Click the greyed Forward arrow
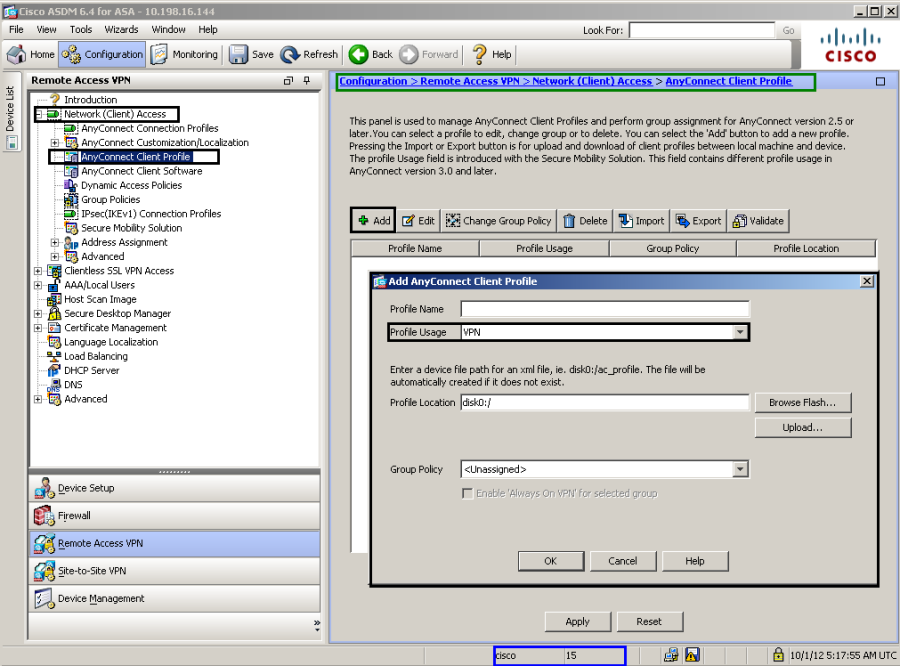The width and height of the screenshot is (900, 666). pos(429,55)
